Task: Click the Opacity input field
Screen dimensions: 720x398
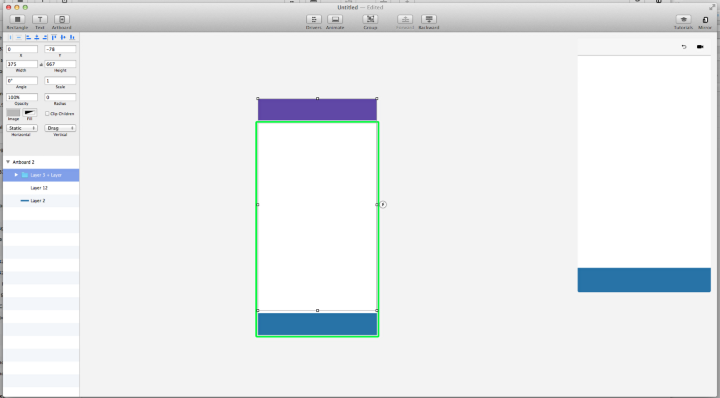Action: 22,97
